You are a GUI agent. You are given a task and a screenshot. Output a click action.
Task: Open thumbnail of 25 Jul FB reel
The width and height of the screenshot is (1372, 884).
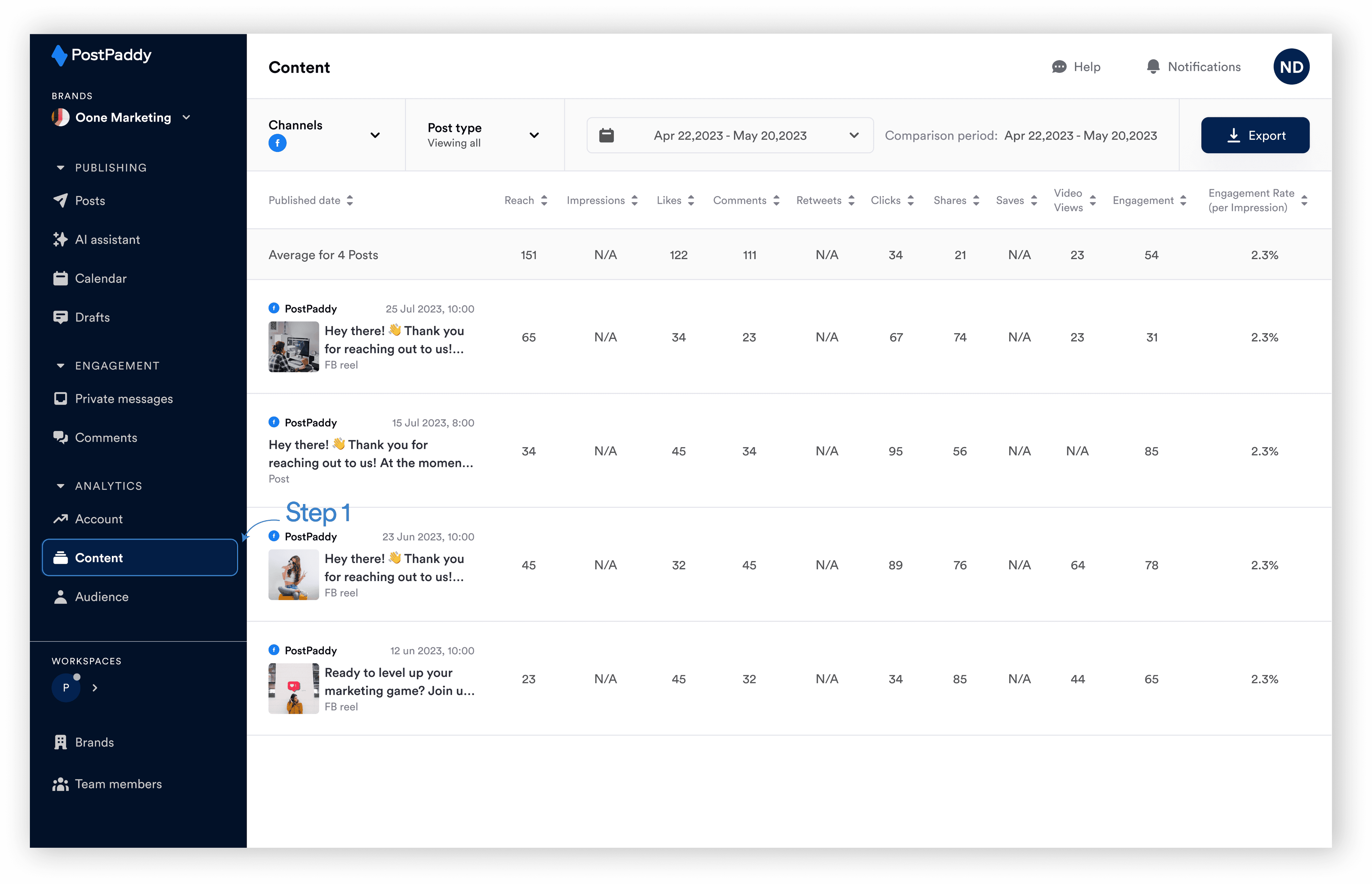click(x=293, y=347)
